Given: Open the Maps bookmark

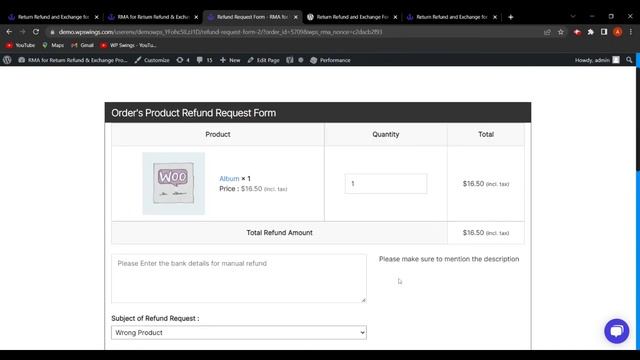Looking at the screenshot, I should 53,45.
